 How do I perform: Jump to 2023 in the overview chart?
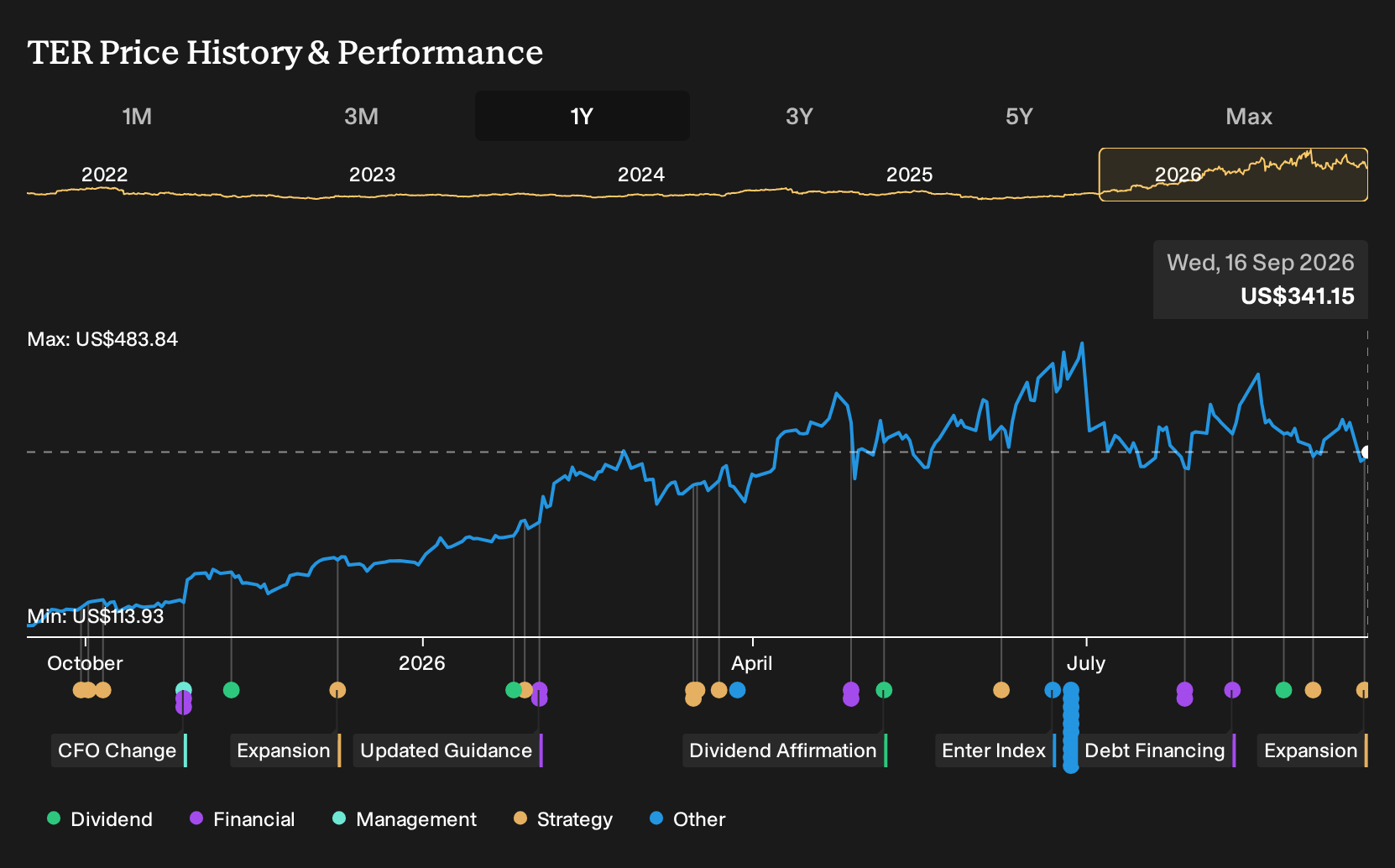pos(372,175)
